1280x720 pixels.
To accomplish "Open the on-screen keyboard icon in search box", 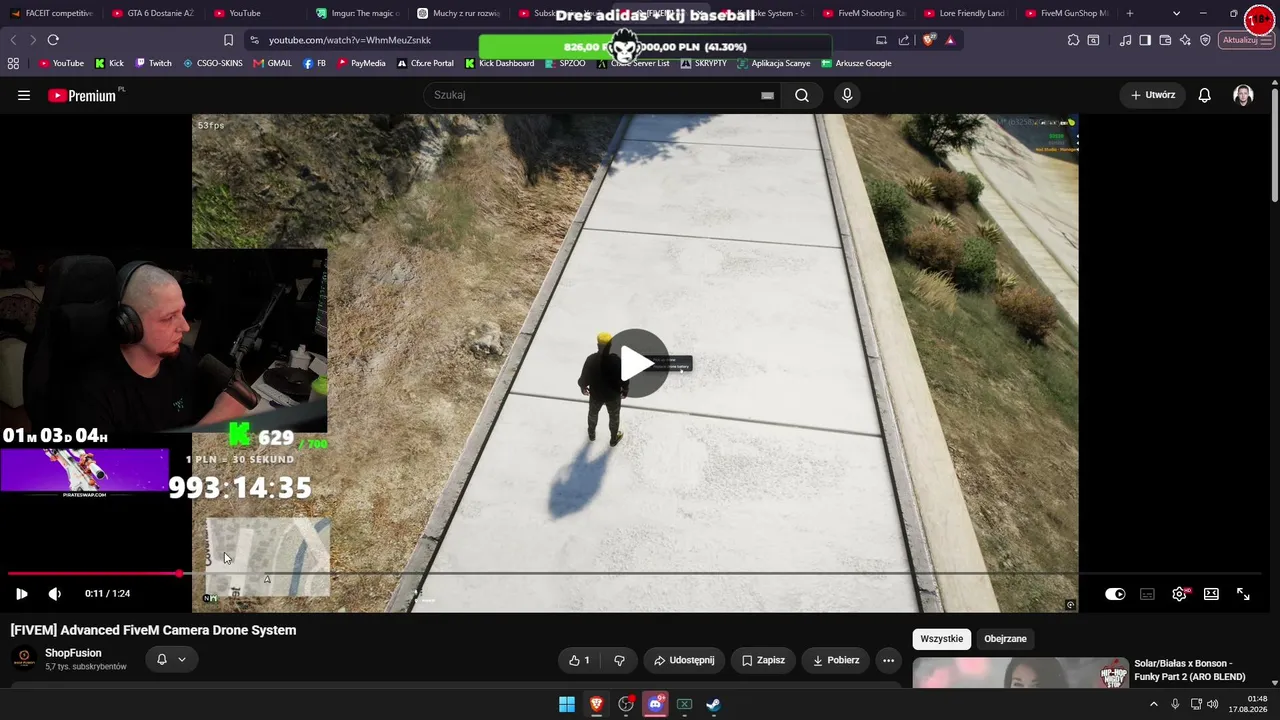I will 767,95.
